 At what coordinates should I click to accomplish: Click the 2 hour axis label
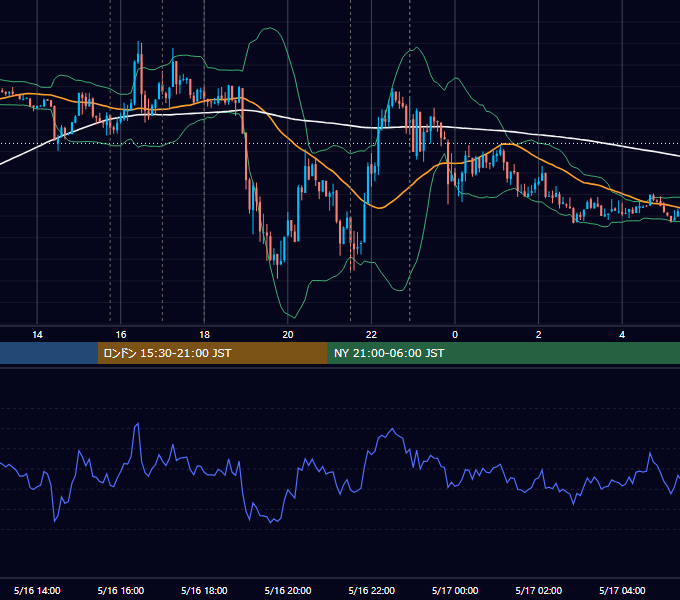pos(539,335)
